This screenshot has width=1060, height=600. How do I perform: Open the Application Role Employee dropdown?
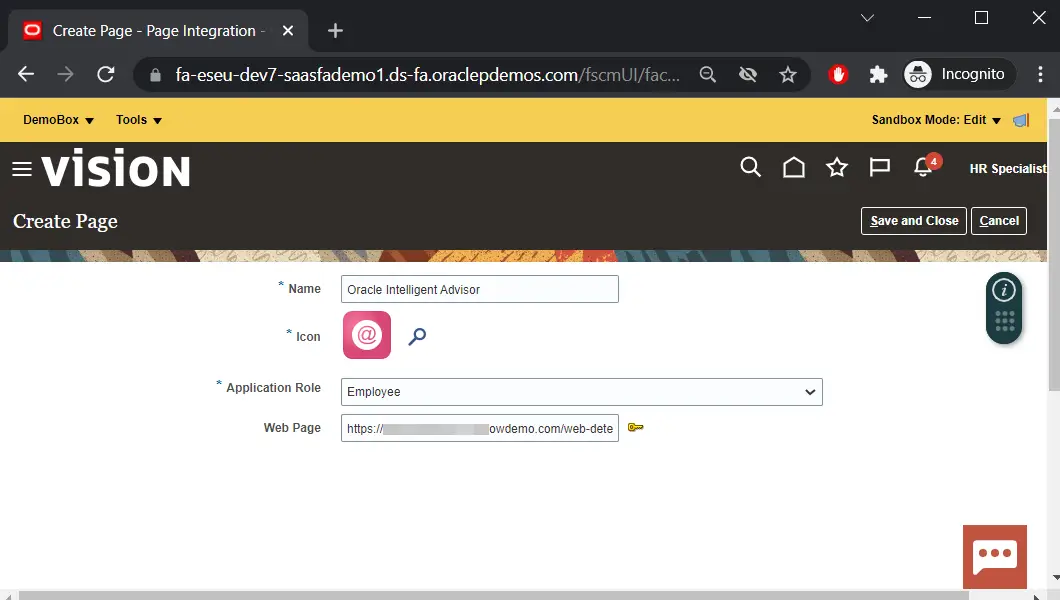581,392
